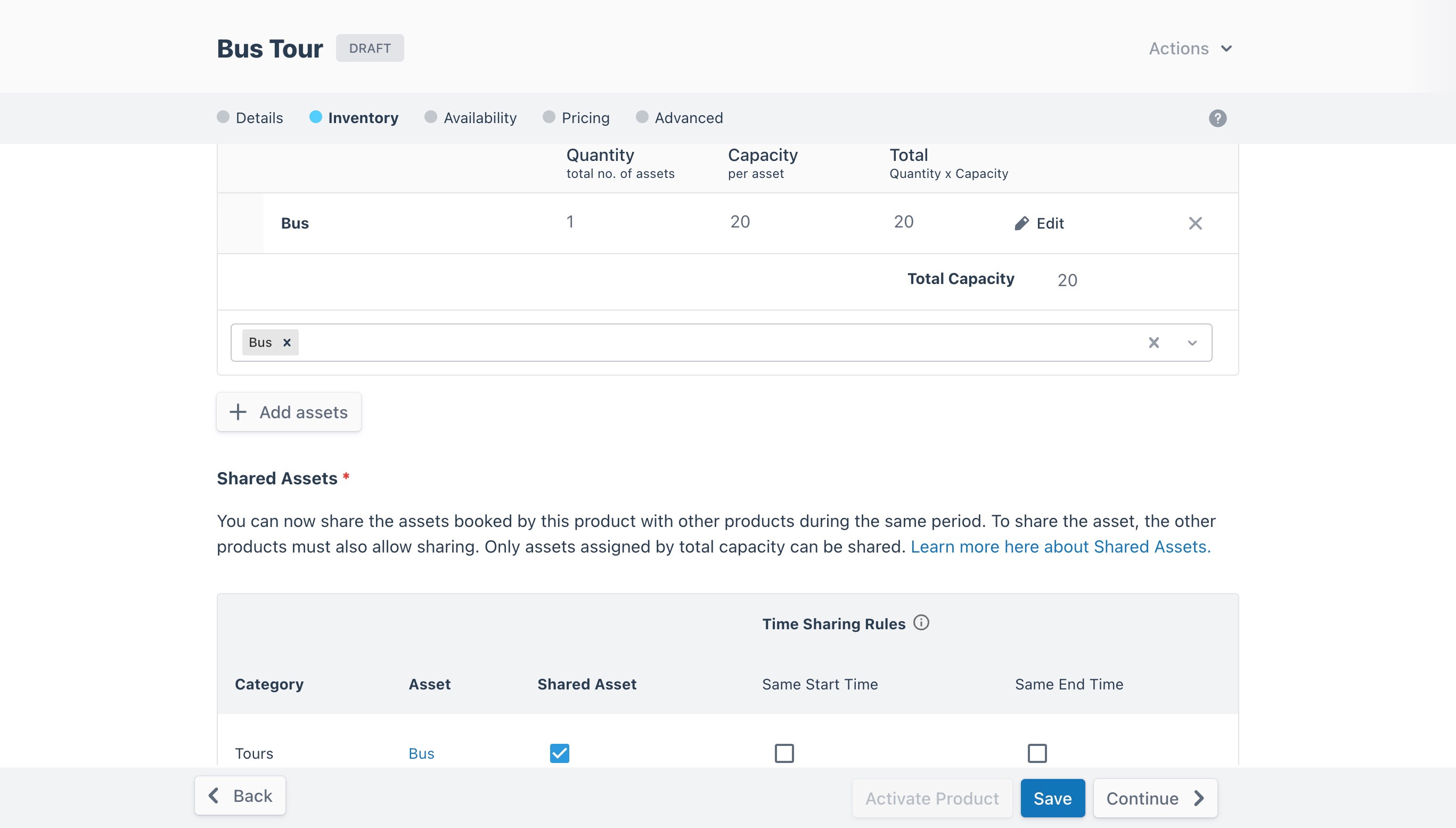Uncheck the Shared Asset checkbox for Bus
This screenshot has width=1456, height=828.
(559, 753)
